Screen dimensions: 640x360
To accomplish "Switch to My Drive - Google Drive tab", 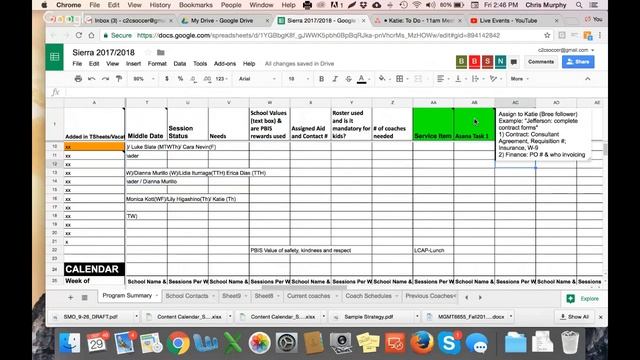I will click(x=222, y=20).
